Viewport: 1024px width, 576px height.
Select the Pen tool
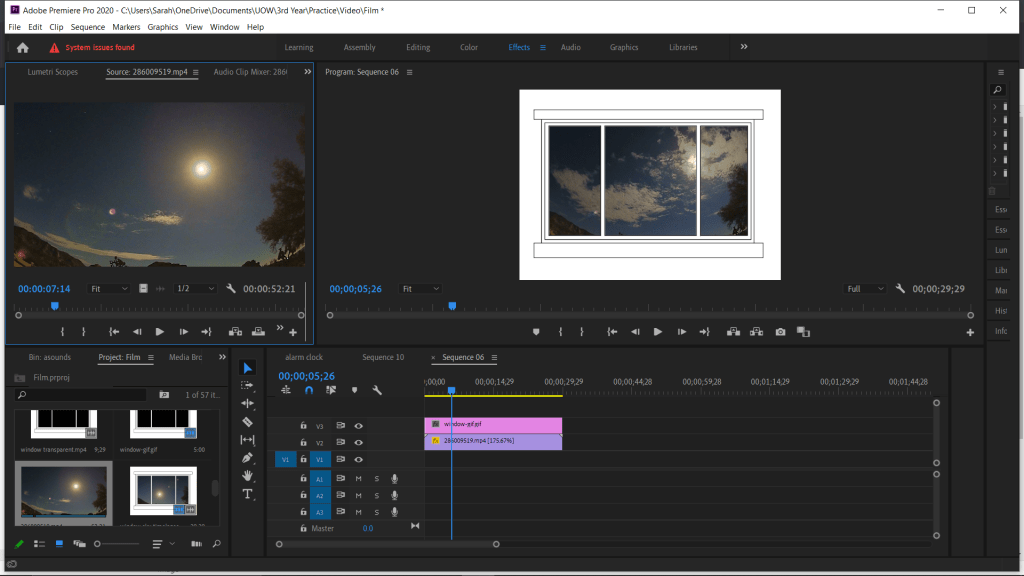248,458
